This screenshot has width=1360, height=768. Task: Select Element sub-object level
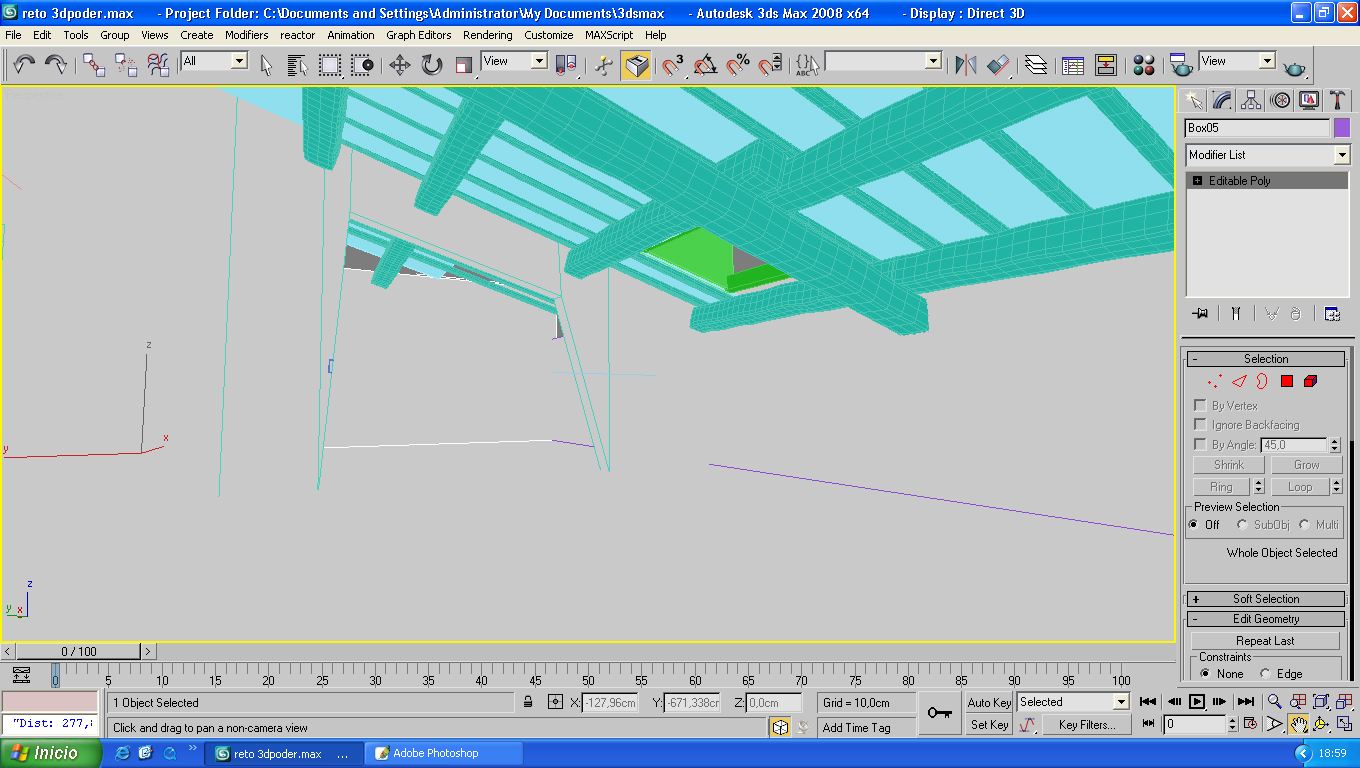(1311, 381)
